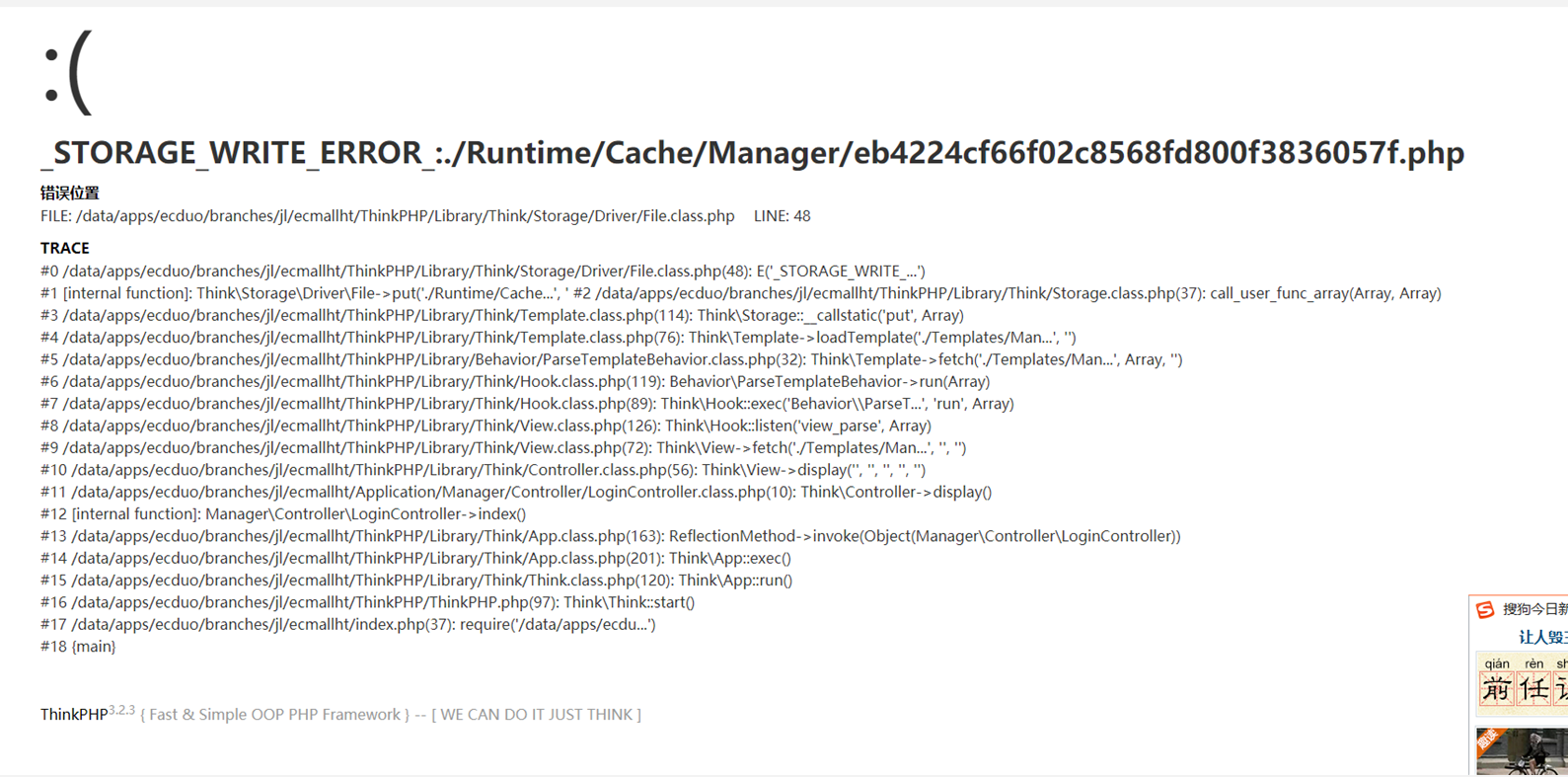Click the 3.2.3 version superscript
The height and width of the screenshot is (777, 1568).
click(x=121, y=710)
